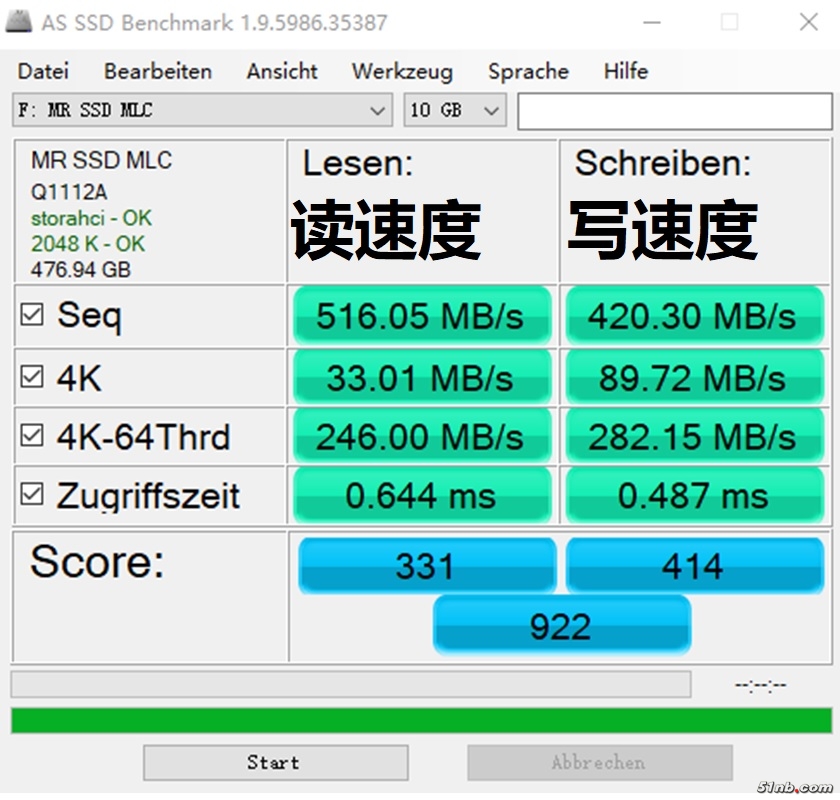Click the write access time 0.487 ms

694,495
